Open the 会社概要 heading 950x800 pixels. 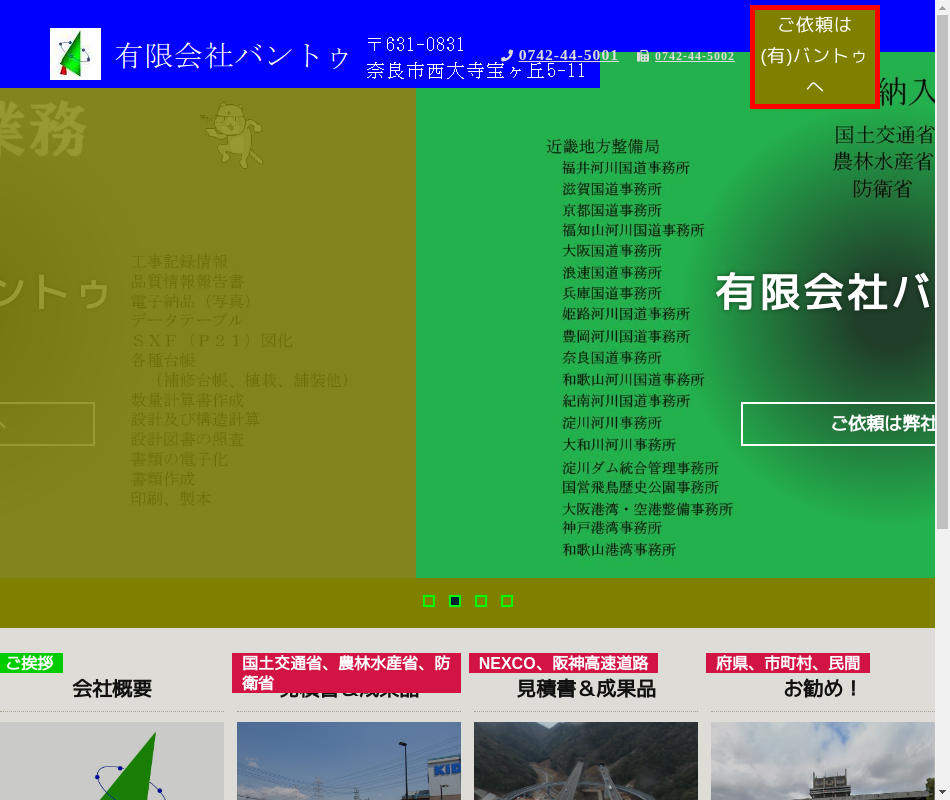(x=112, y=688)
